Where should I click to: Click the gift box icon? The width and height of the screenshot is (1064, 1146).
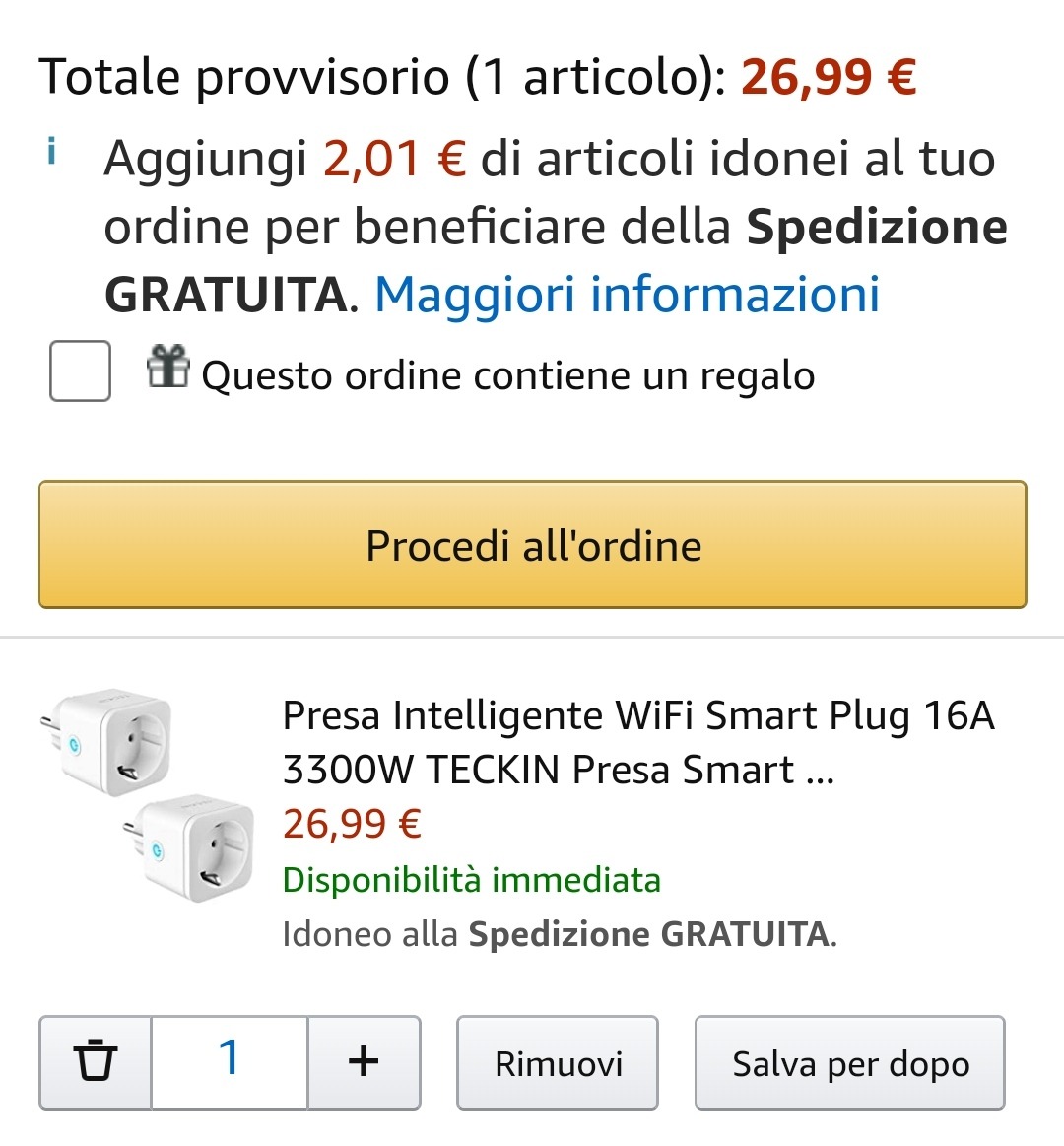point(167,368)
